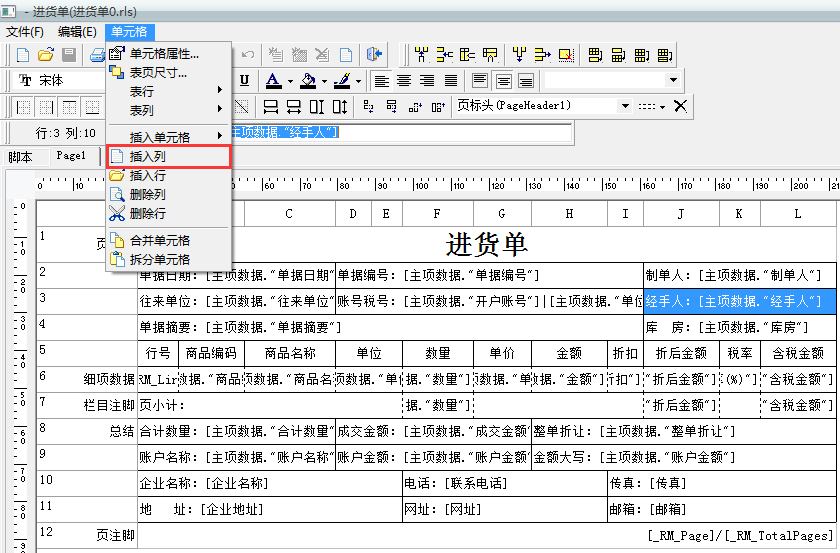
Task: Expand the 表列 submenu
Action: click(169, 110)
